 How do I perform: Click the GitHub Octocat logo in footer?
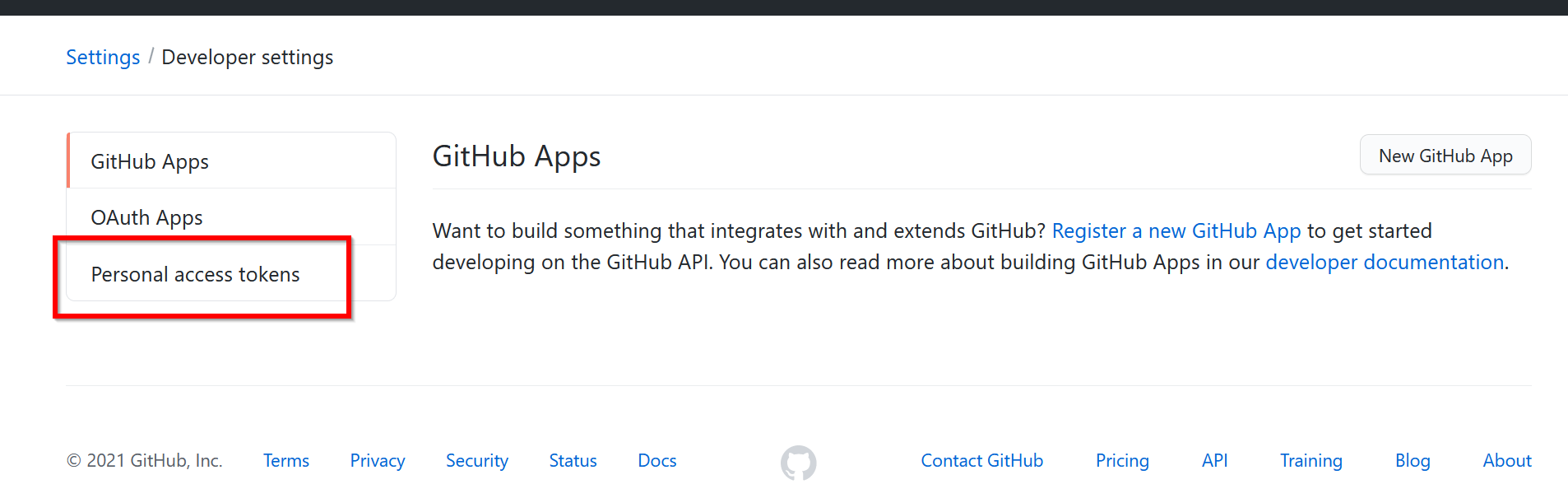pos(798,463)
